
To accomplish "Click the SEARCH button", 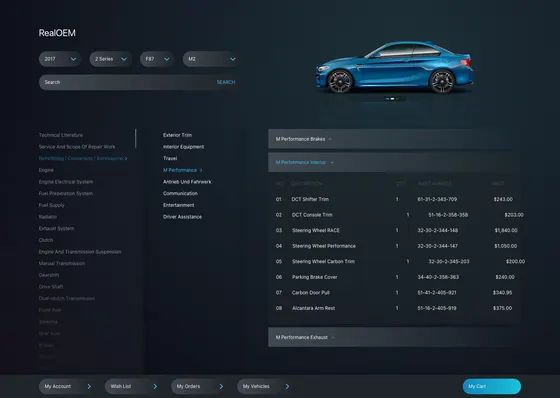I will tap(226, 82).
